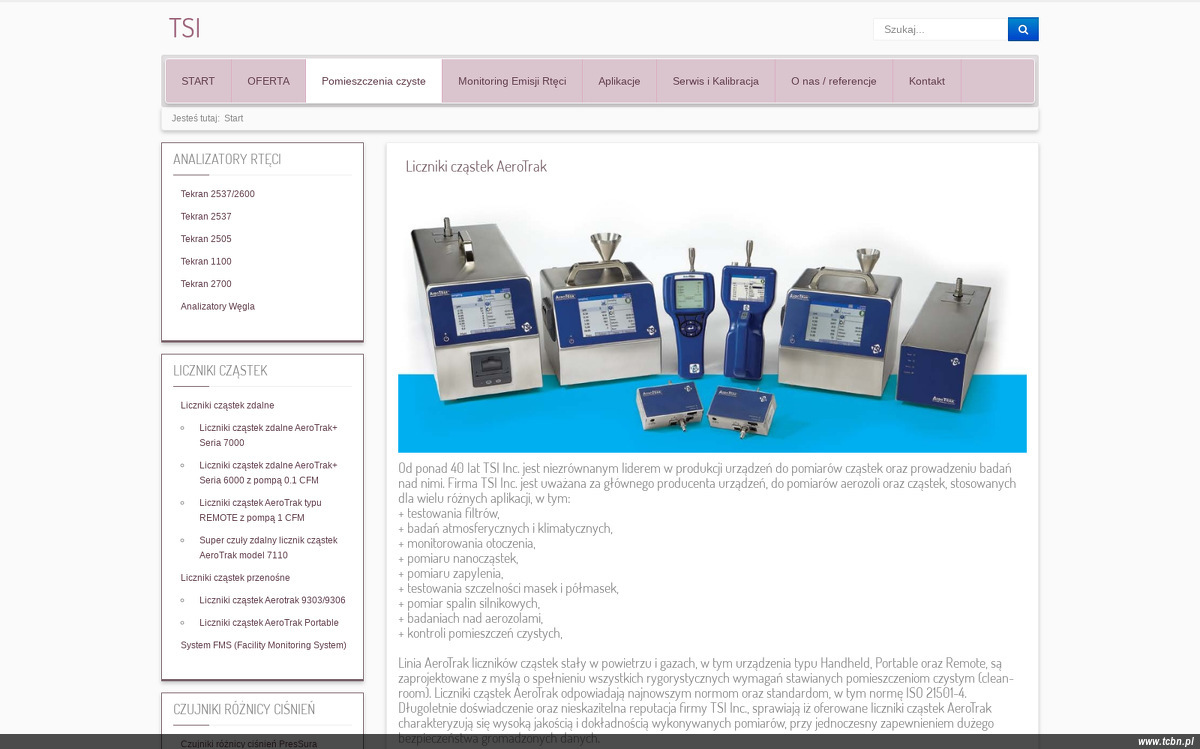Open O nas / referencje menu

click(x=834, y=81)
